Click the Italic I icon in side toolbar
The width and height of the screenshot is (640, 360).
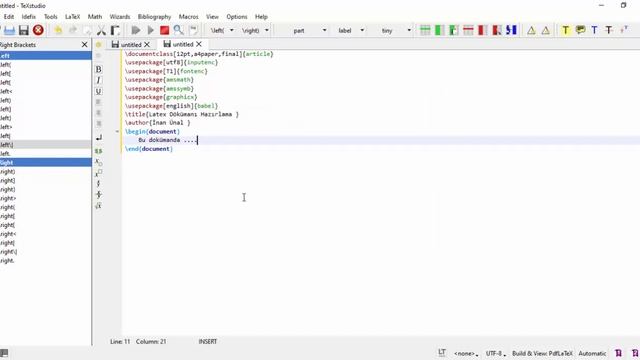click(98, 80)
